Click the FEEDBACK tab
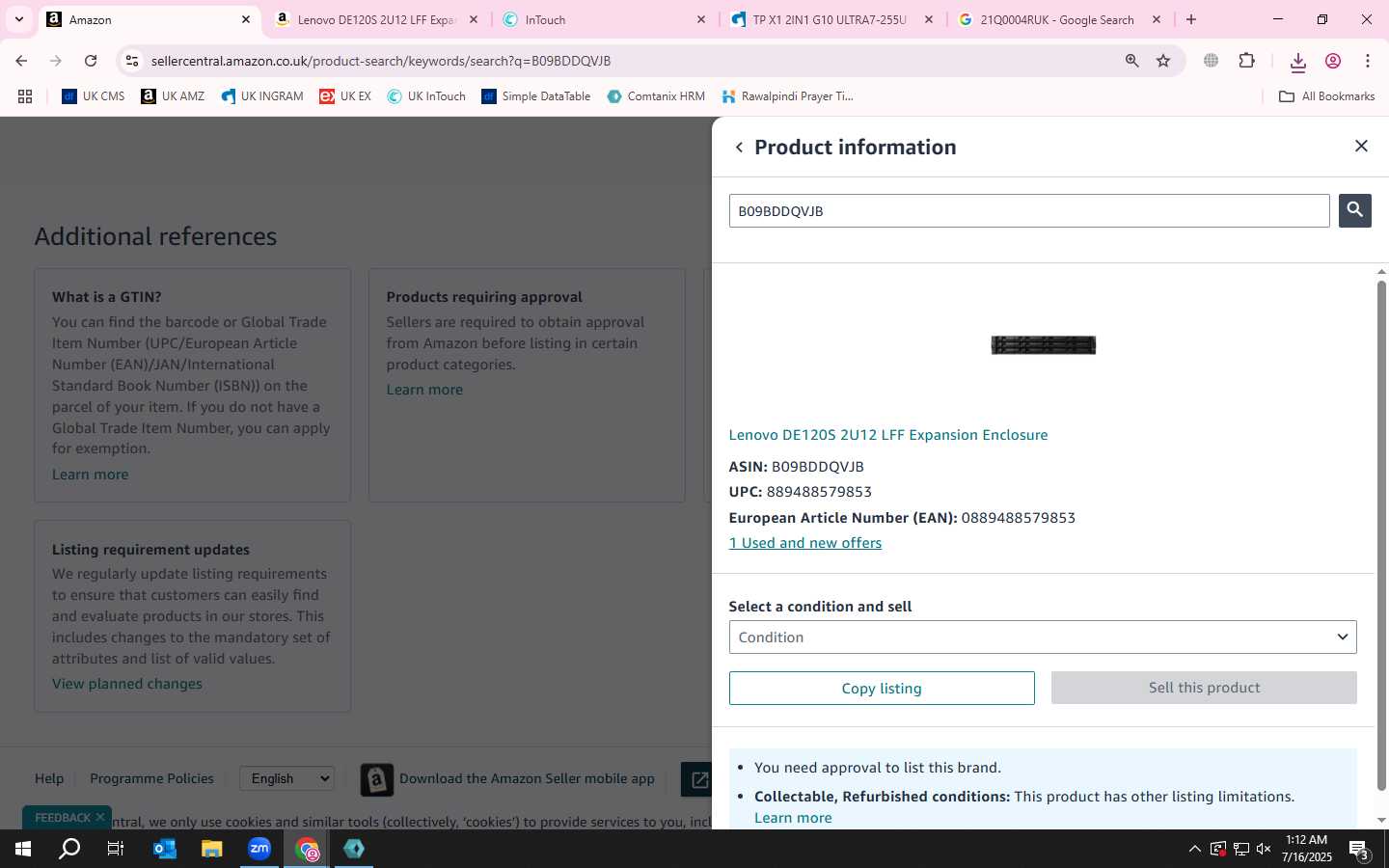Image resolution: width=1389 pixels, height=868 pixels. point(63,818)
